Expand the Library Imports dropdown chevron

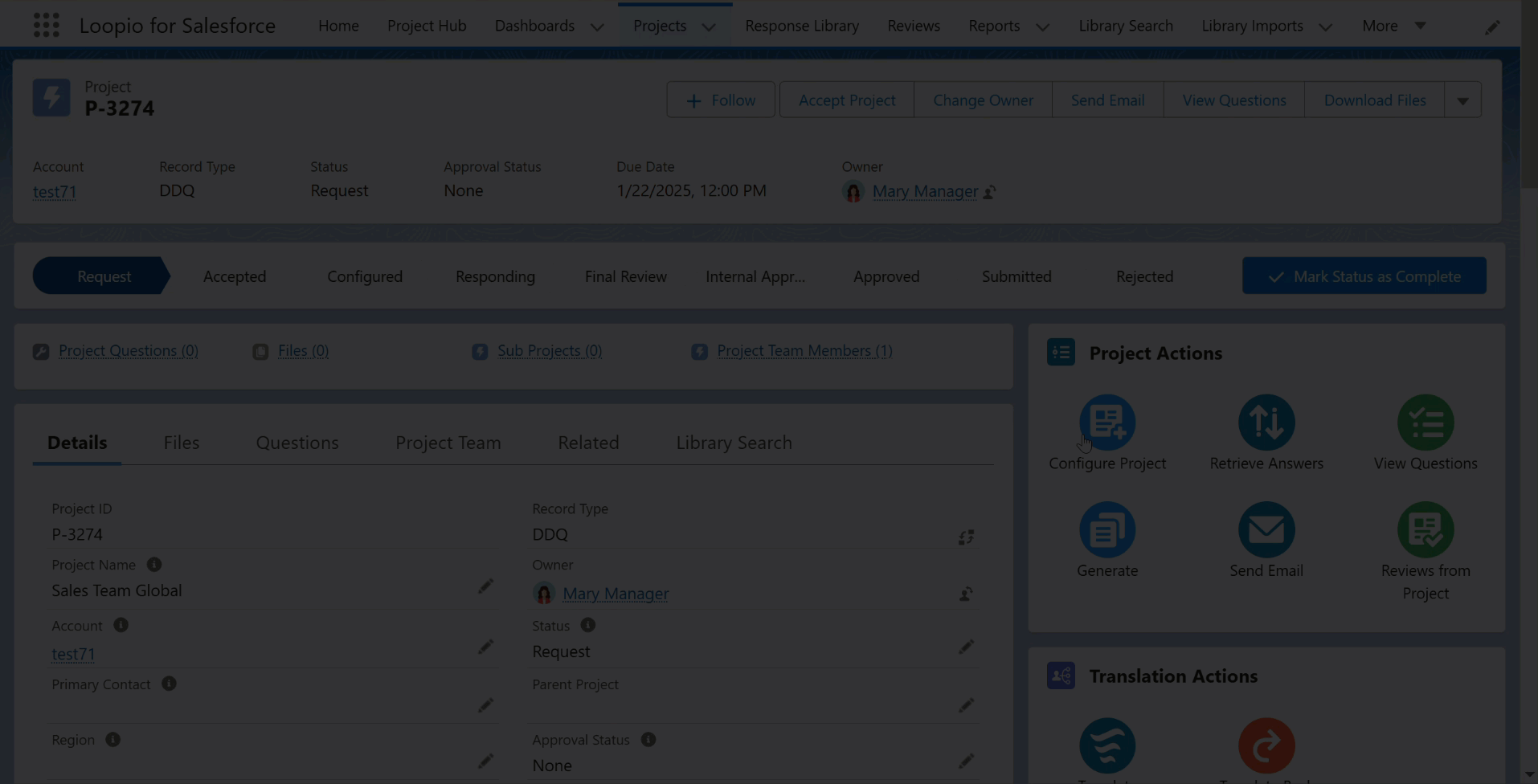pos(1325,27)
